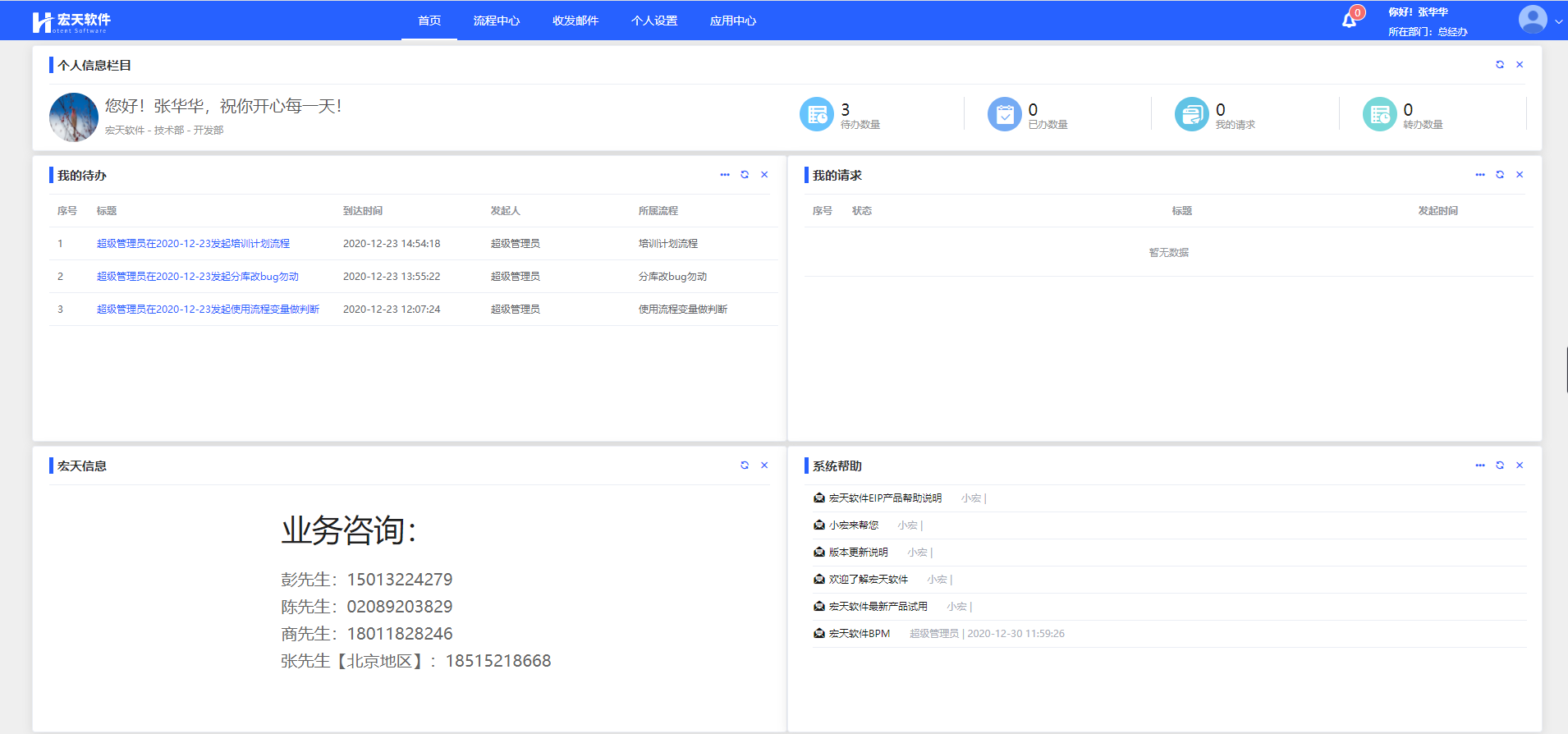Click the 转办数量 counter icon
Screen dimensions: 1568x734
click(x=1379, y=114)
